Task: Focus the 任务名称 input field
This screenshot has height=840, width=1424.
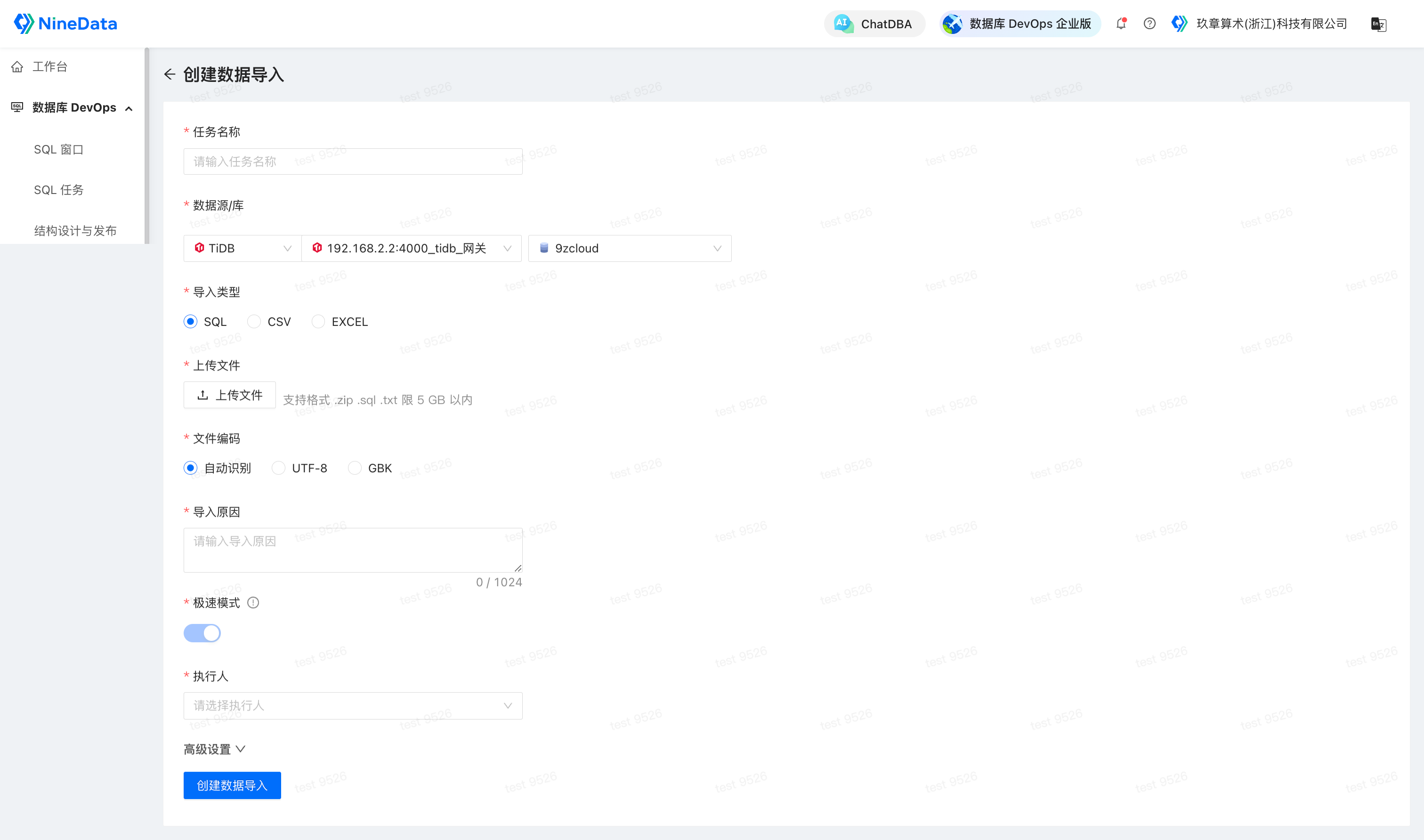Action: click(353, 162)
